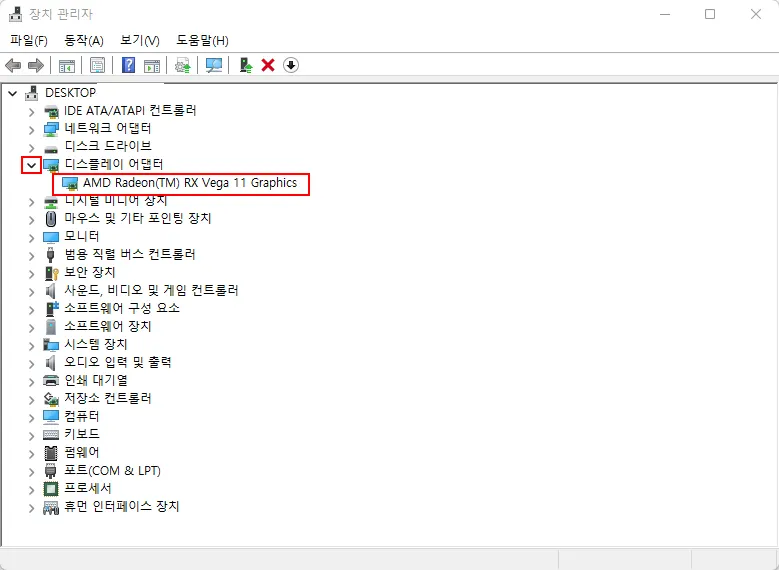Open the 파일(F) menu
Screen dimensions: 779x570
click(x=29, y=40)
